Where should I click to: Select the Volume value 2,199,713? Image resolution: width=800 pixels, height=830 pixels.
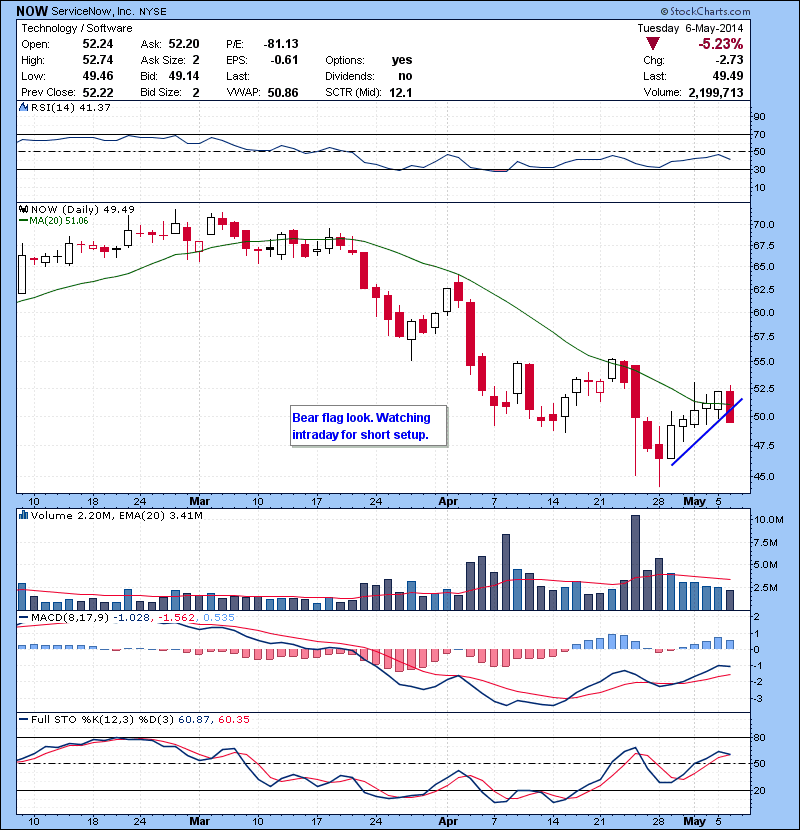[x=716, y=92]
